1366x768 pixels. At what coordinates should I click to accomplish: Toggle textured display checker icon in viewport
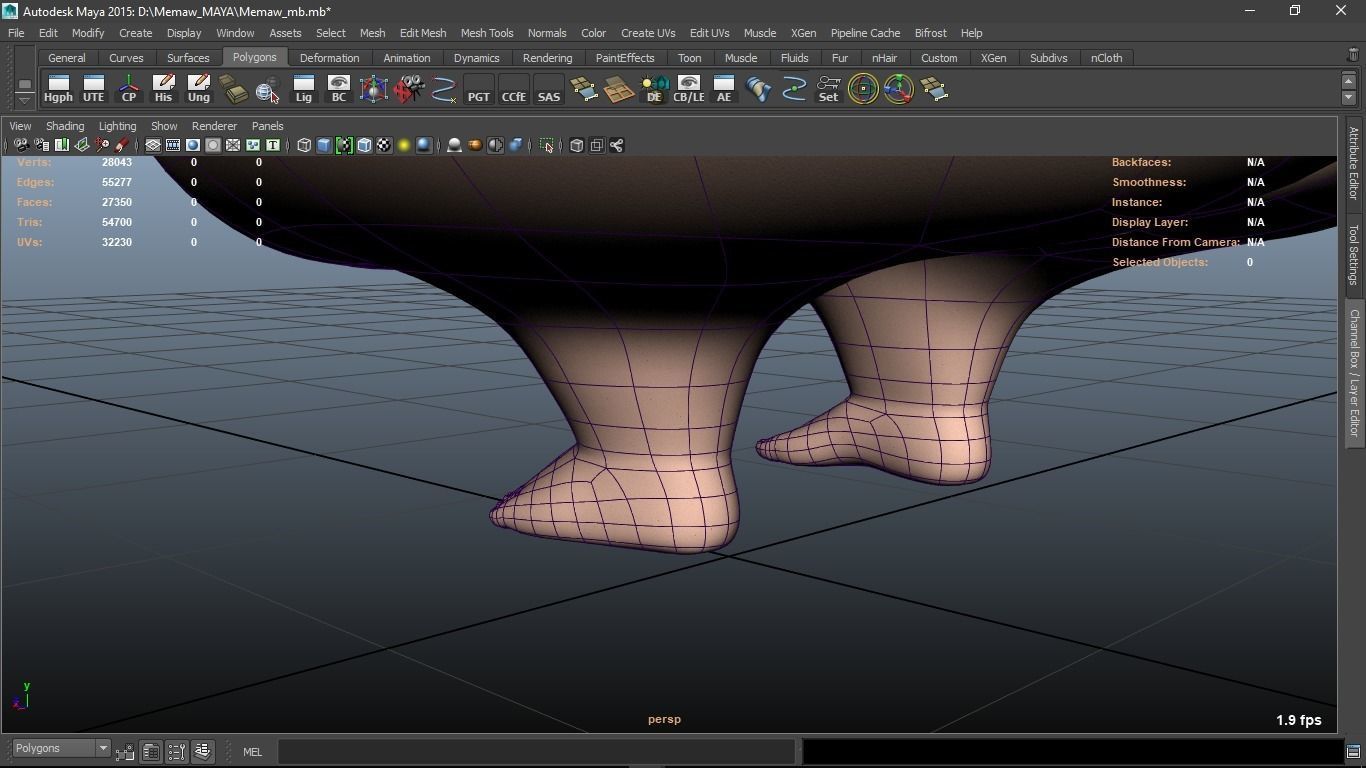tap(384, 146)
